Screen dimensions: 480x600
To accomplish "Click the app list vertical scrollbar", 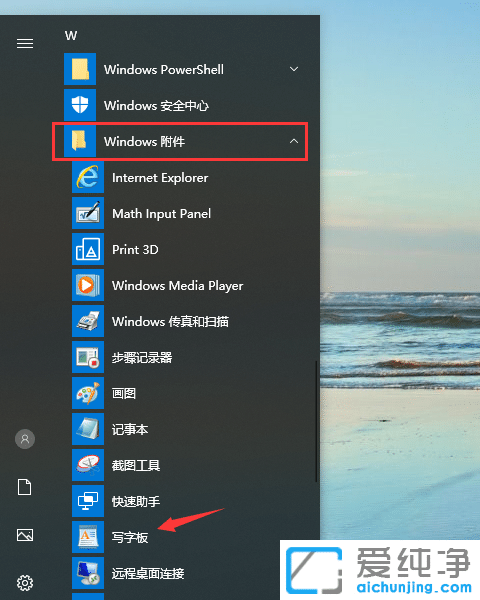I will coord(316,421).
